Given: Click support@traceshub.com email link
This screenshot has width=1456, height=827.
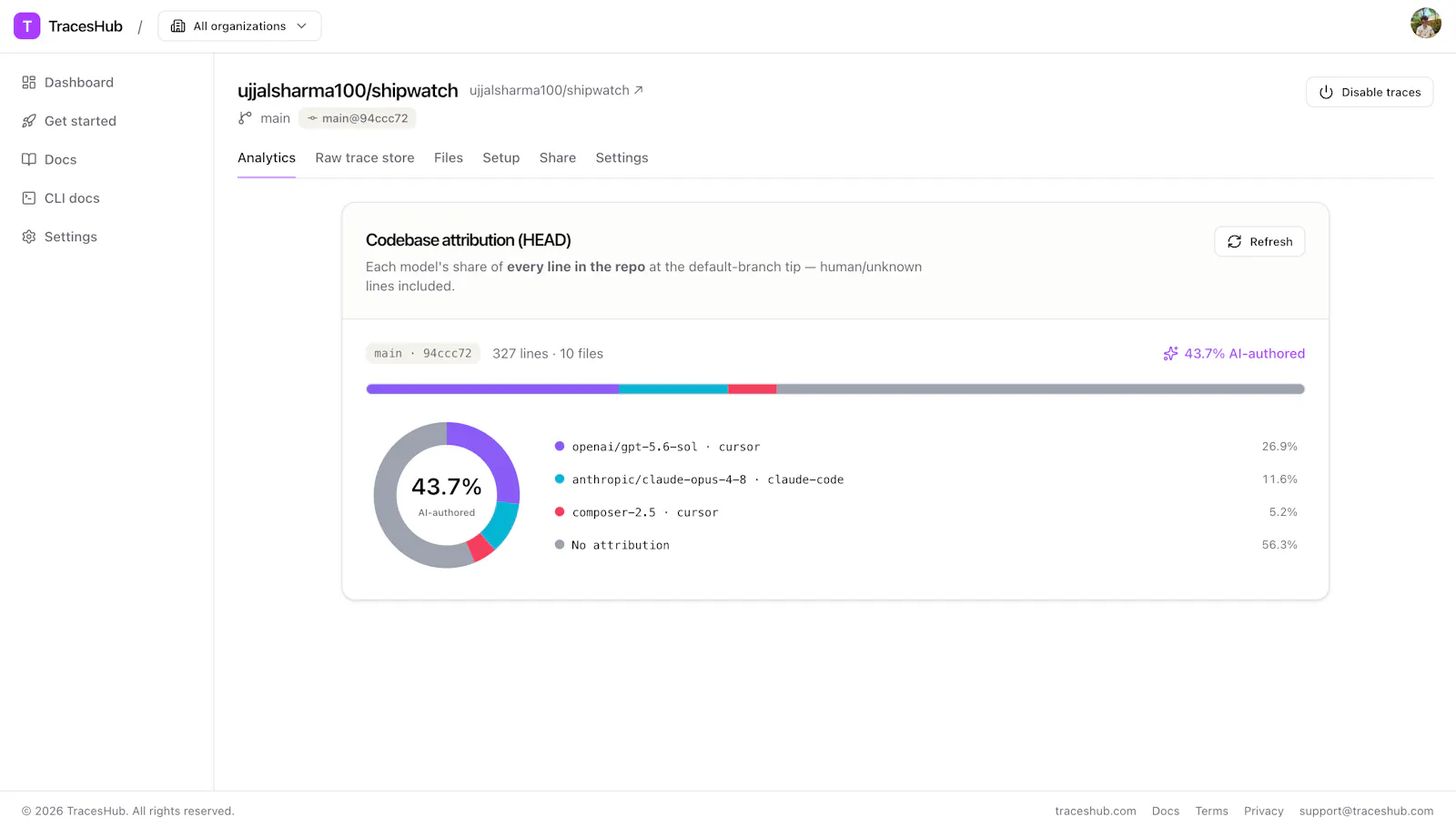Looking at the screenshot, I should tap(1366, 812).
